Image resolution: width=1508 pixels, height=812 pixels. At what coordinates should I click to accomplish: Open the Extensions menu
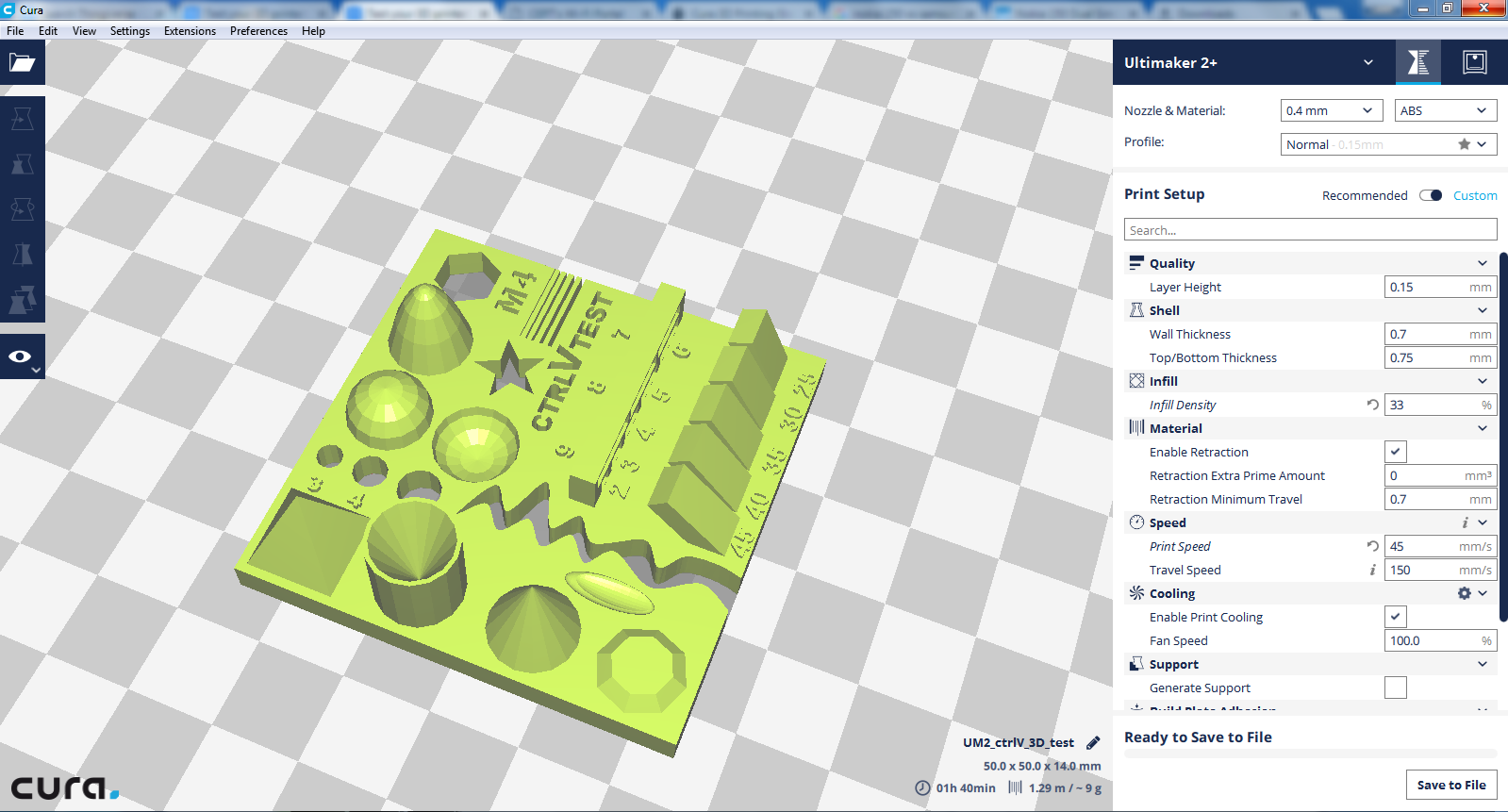pos(190,31)
